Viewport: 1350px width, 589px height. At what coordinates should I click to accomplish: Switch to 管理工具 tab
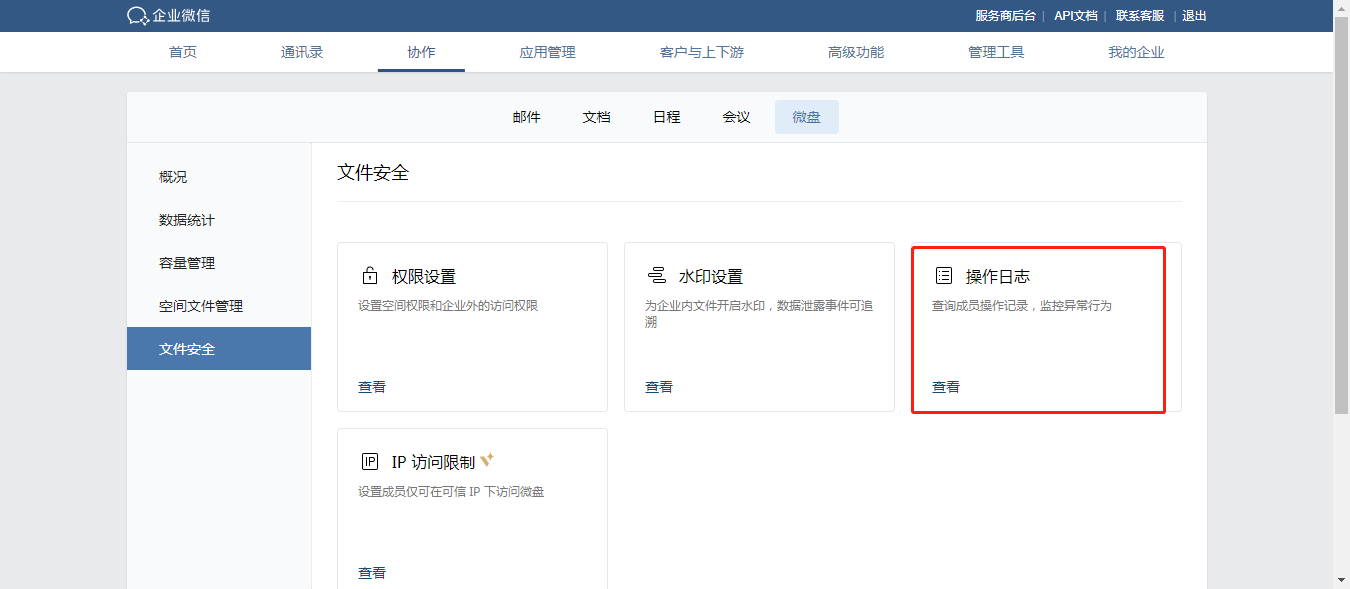[x=996, y=52]
